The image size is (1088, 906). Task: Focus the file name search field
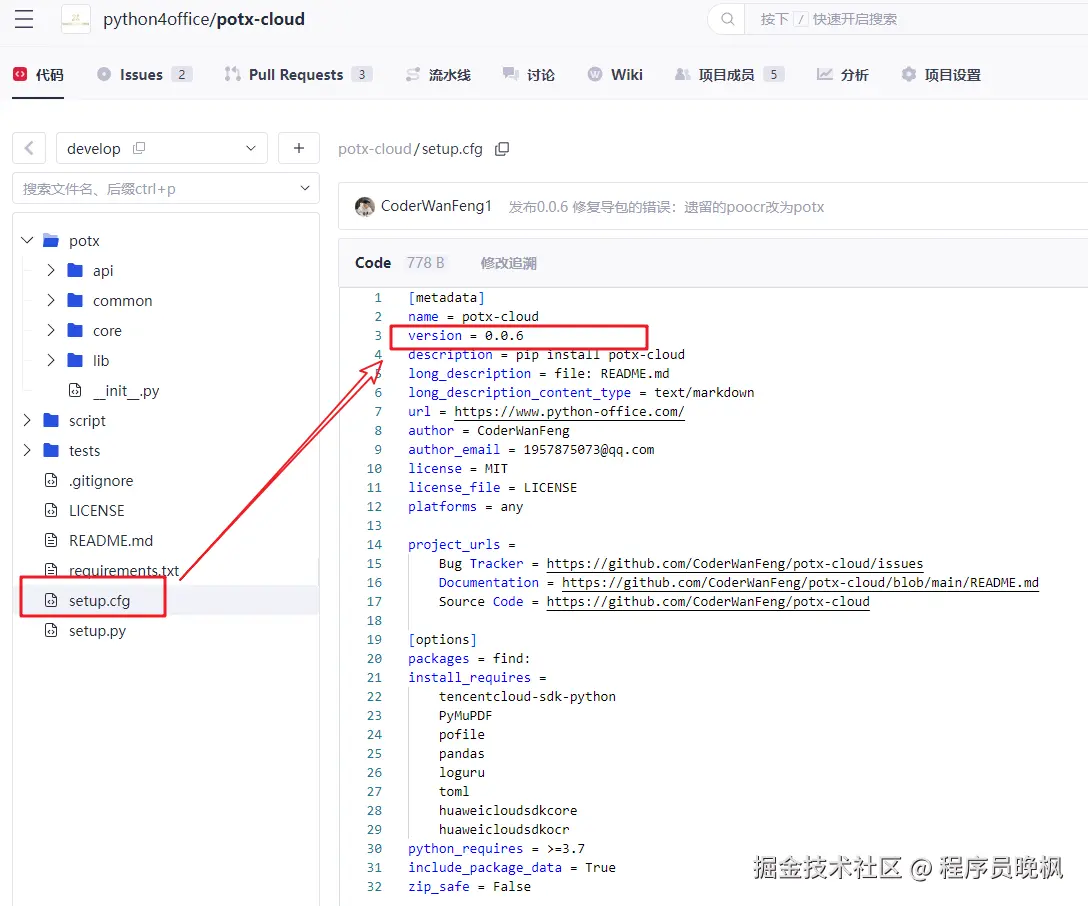(x=166, y=188)
